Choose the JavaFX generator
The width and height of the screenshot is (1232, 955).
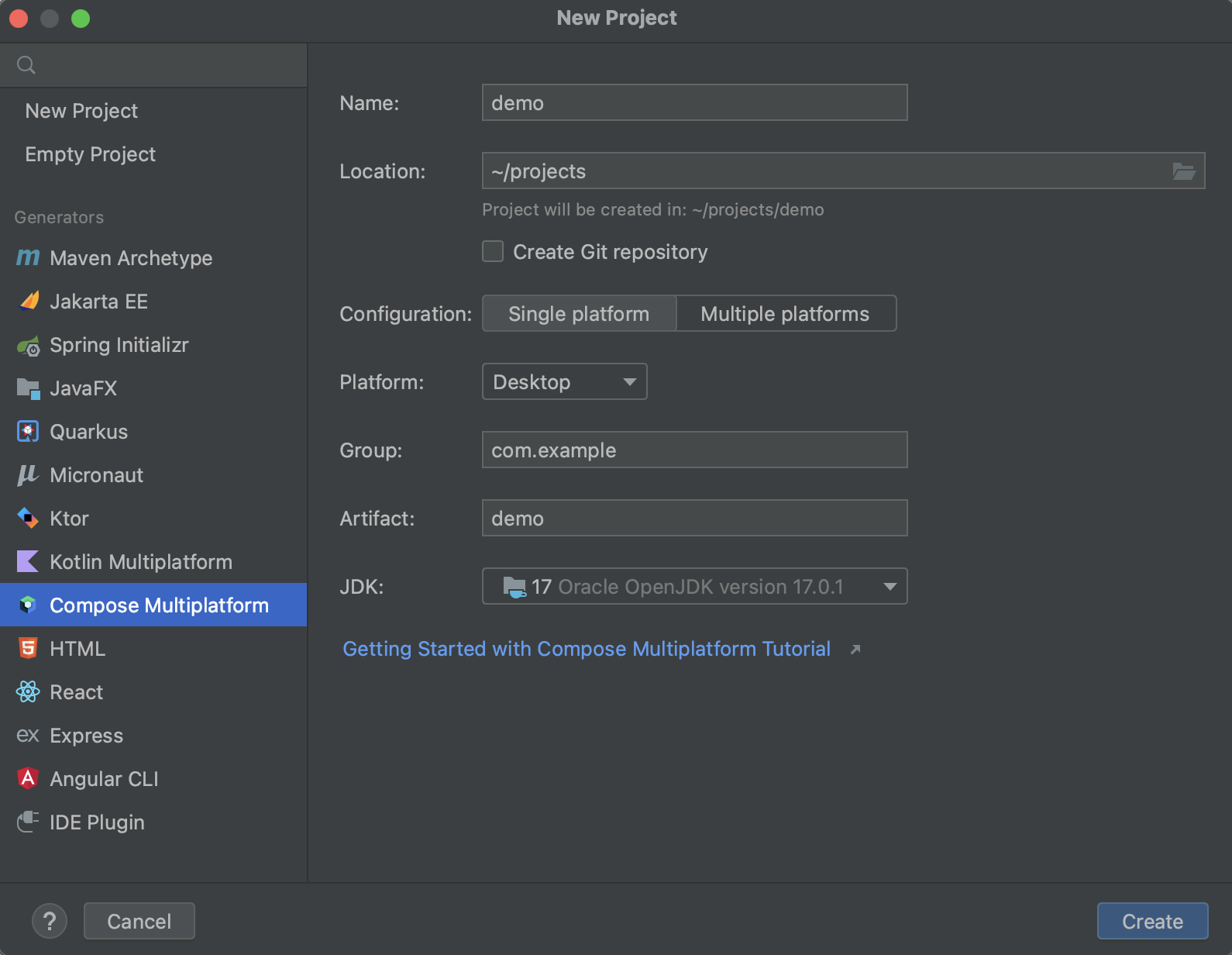tap(153, 388)
